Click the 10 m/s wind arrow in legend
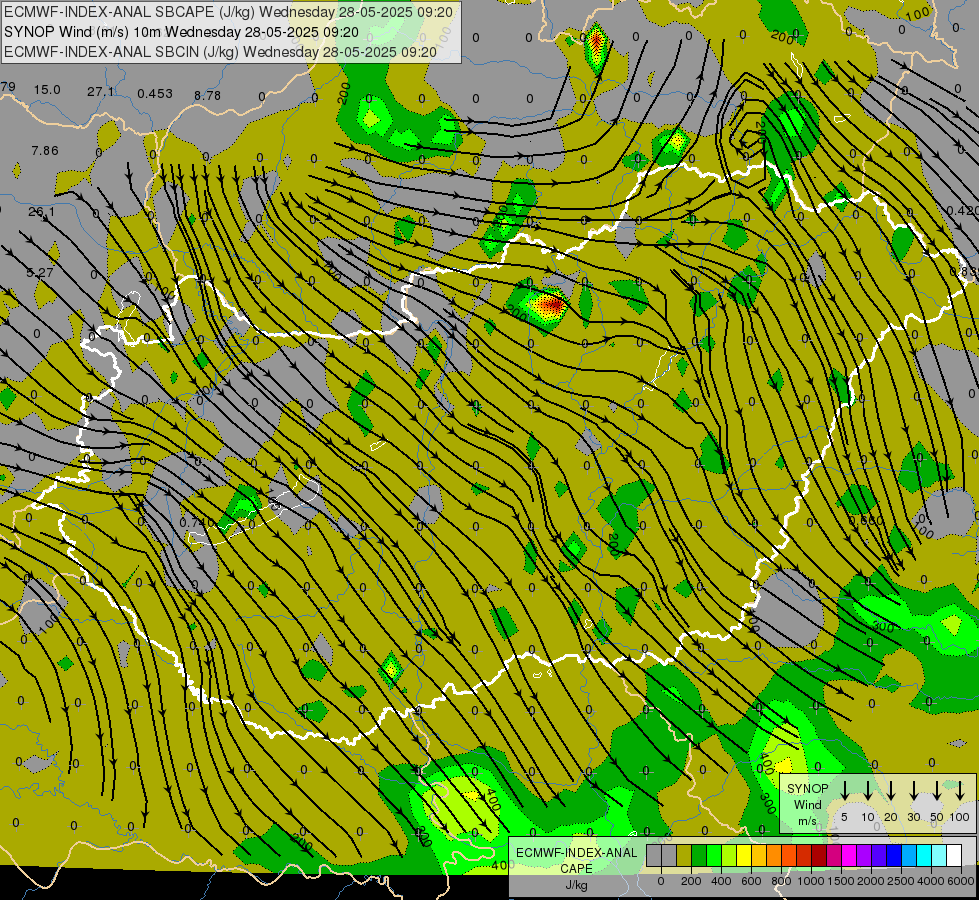 click(868, 790)
